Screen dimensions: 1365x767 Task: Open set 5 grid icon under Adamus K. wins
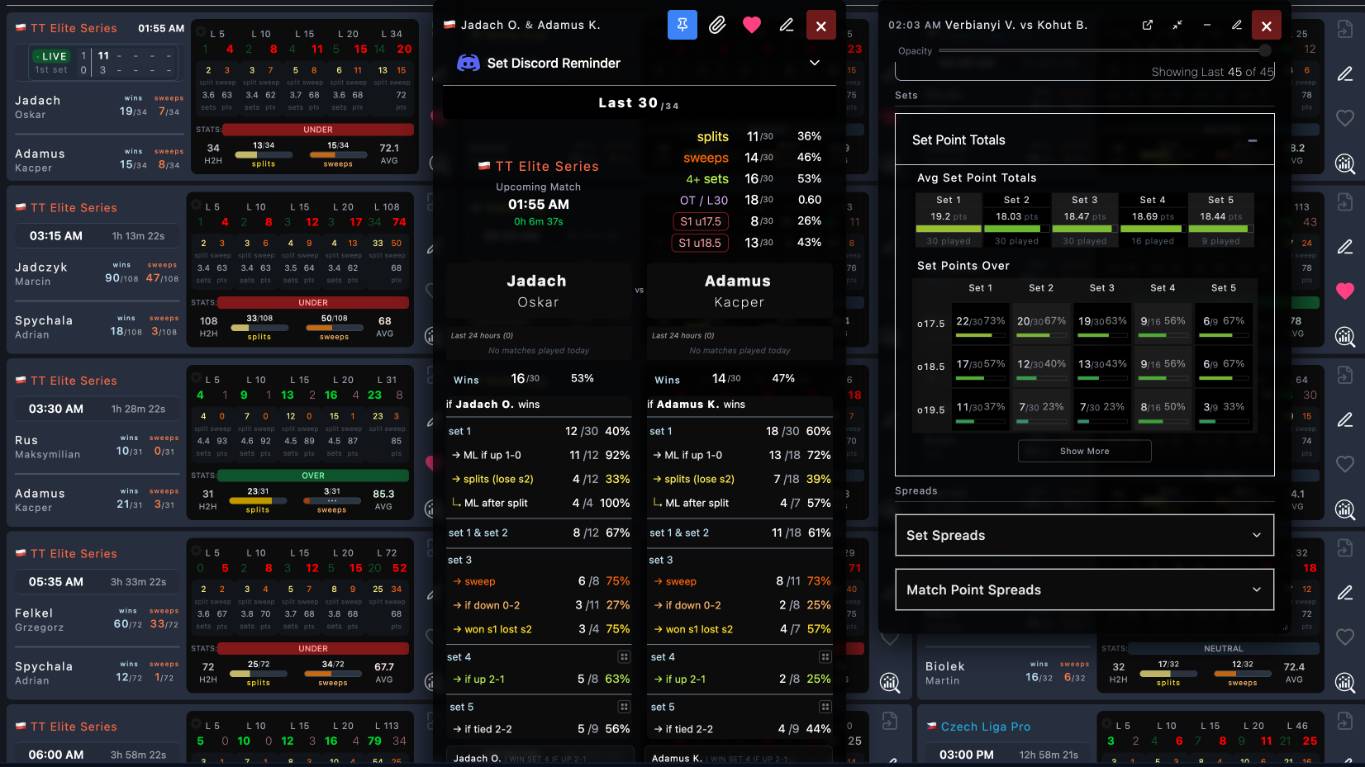[x=825, y=707]
